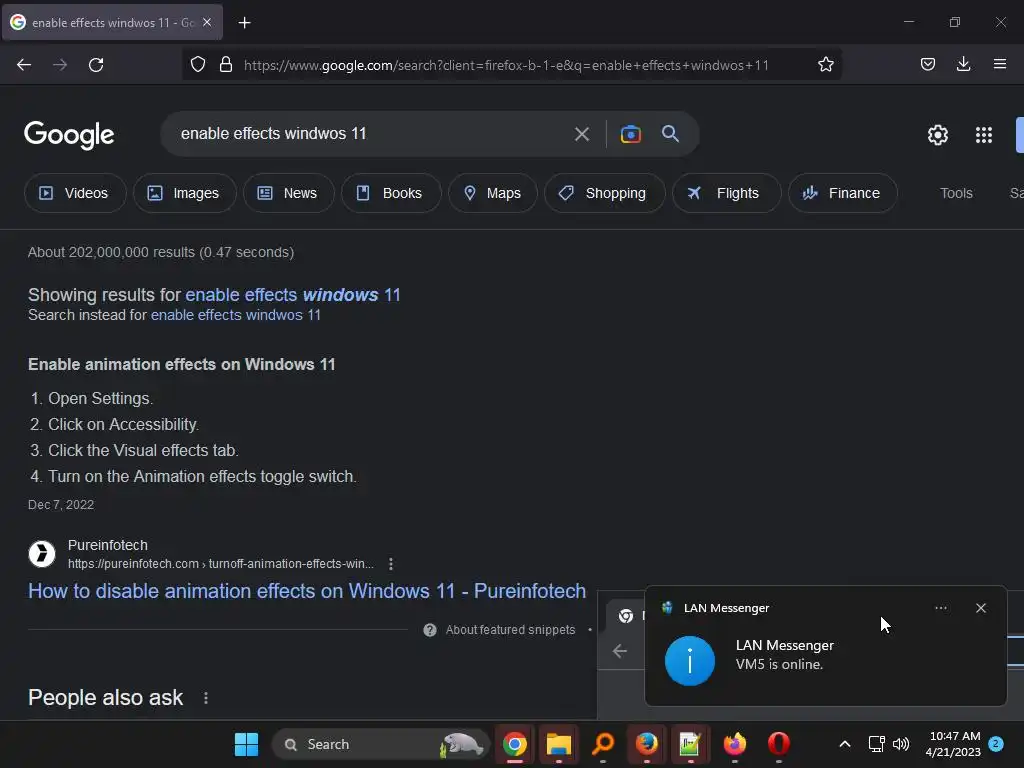Open Pureinfotech result options menu

(x=391, y=564)
